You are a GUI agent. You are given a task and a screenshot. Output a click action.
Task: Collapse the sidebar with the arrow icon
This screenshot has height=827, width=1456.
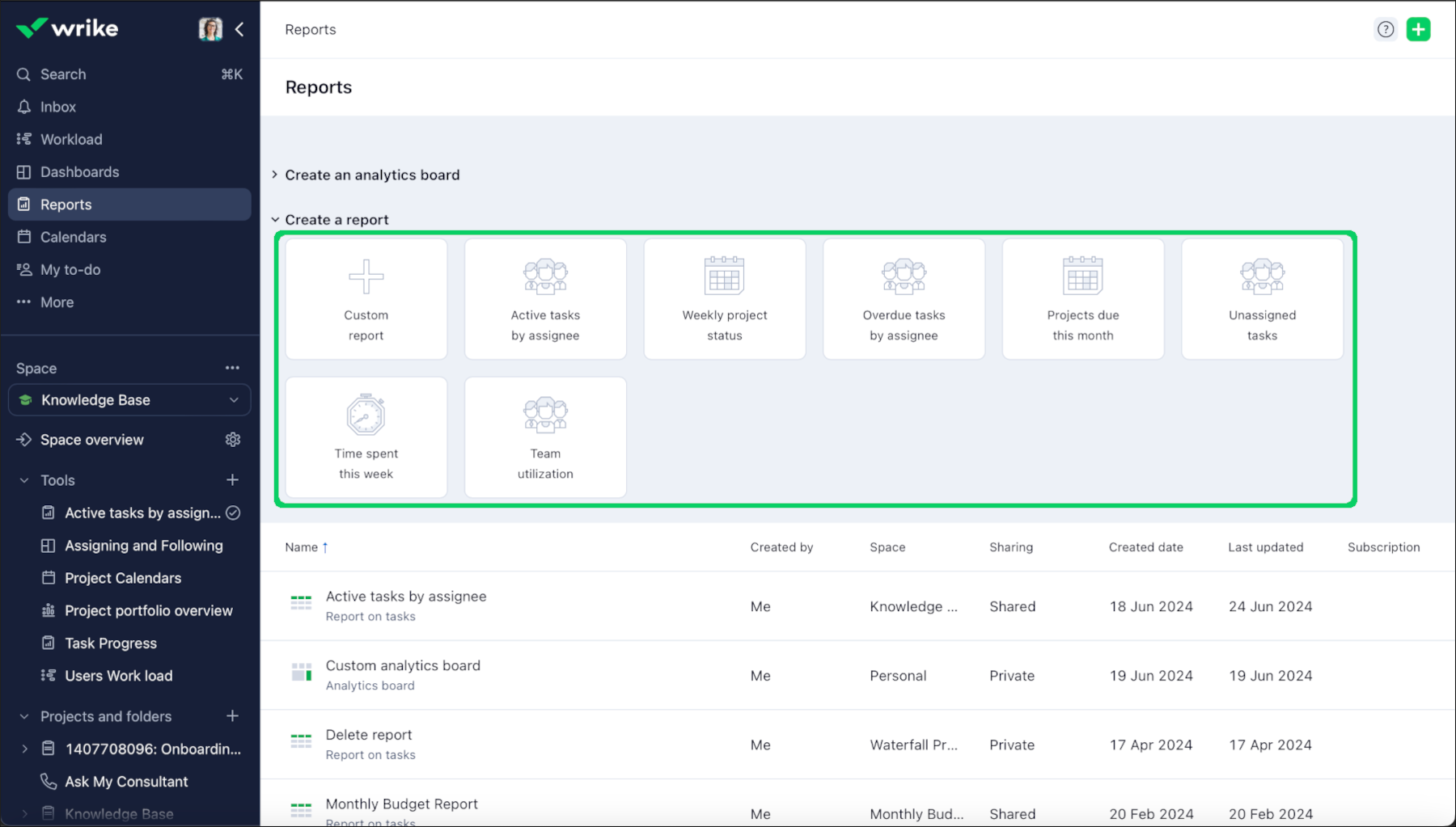pos(239,30)
